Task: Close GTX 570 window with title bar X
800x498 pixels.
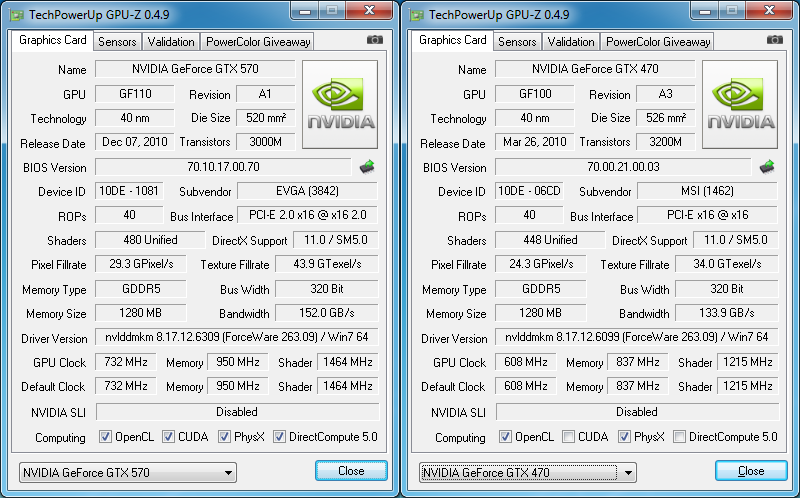Action: point(370,11)
